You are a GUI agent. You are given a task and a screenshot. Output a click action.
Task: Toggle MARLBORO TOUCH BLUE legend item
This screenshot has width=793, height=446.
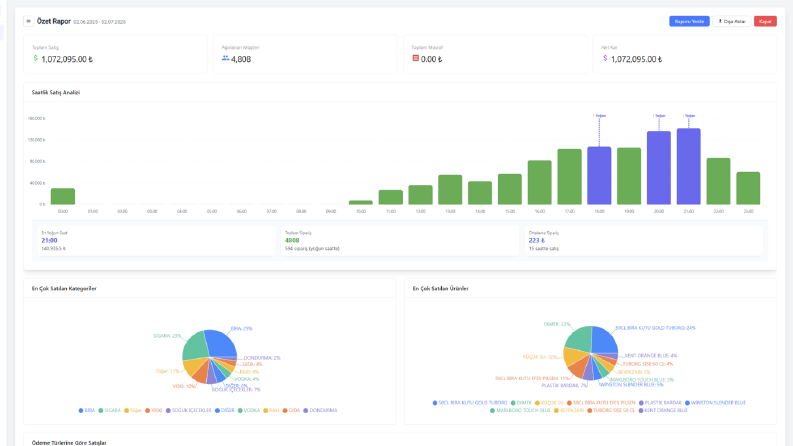[x=520, y=410]
